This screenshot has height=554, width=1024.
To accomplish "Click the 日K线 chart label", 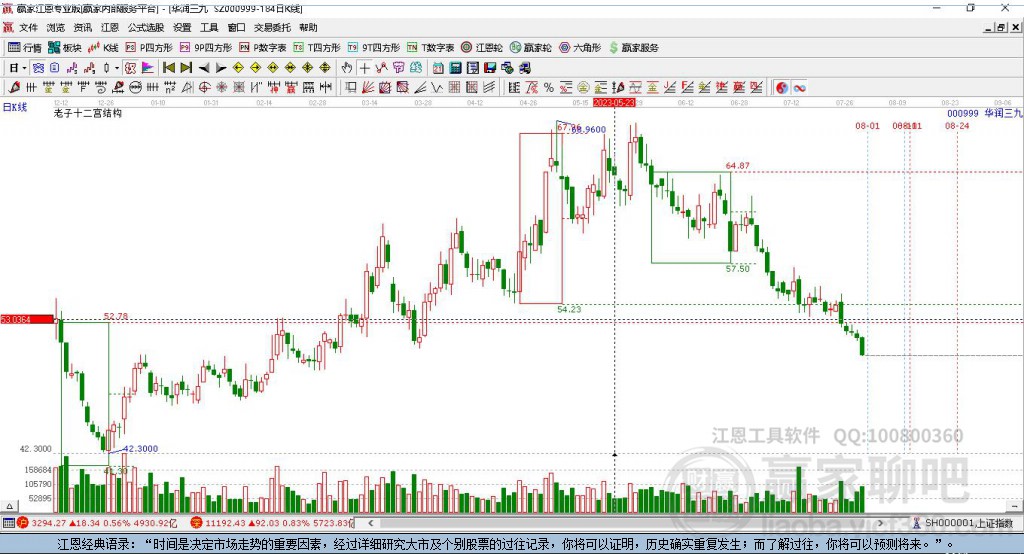I will pos(15,107).
